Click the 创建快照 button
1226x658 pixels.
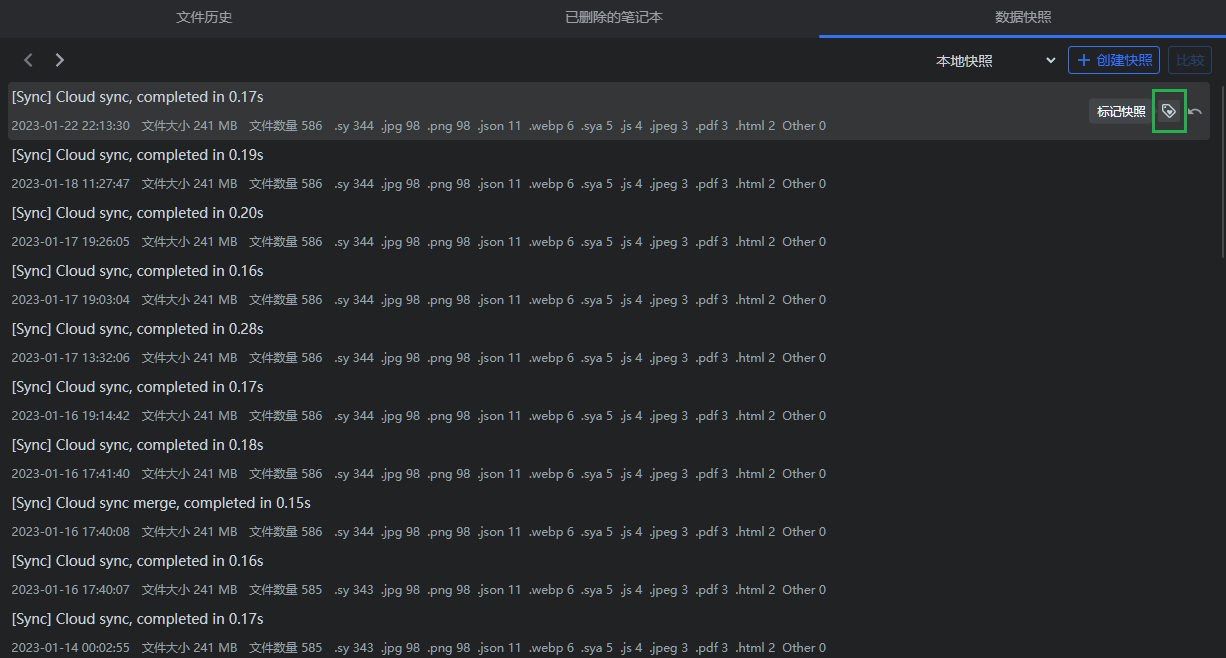tap(1114, 60)
